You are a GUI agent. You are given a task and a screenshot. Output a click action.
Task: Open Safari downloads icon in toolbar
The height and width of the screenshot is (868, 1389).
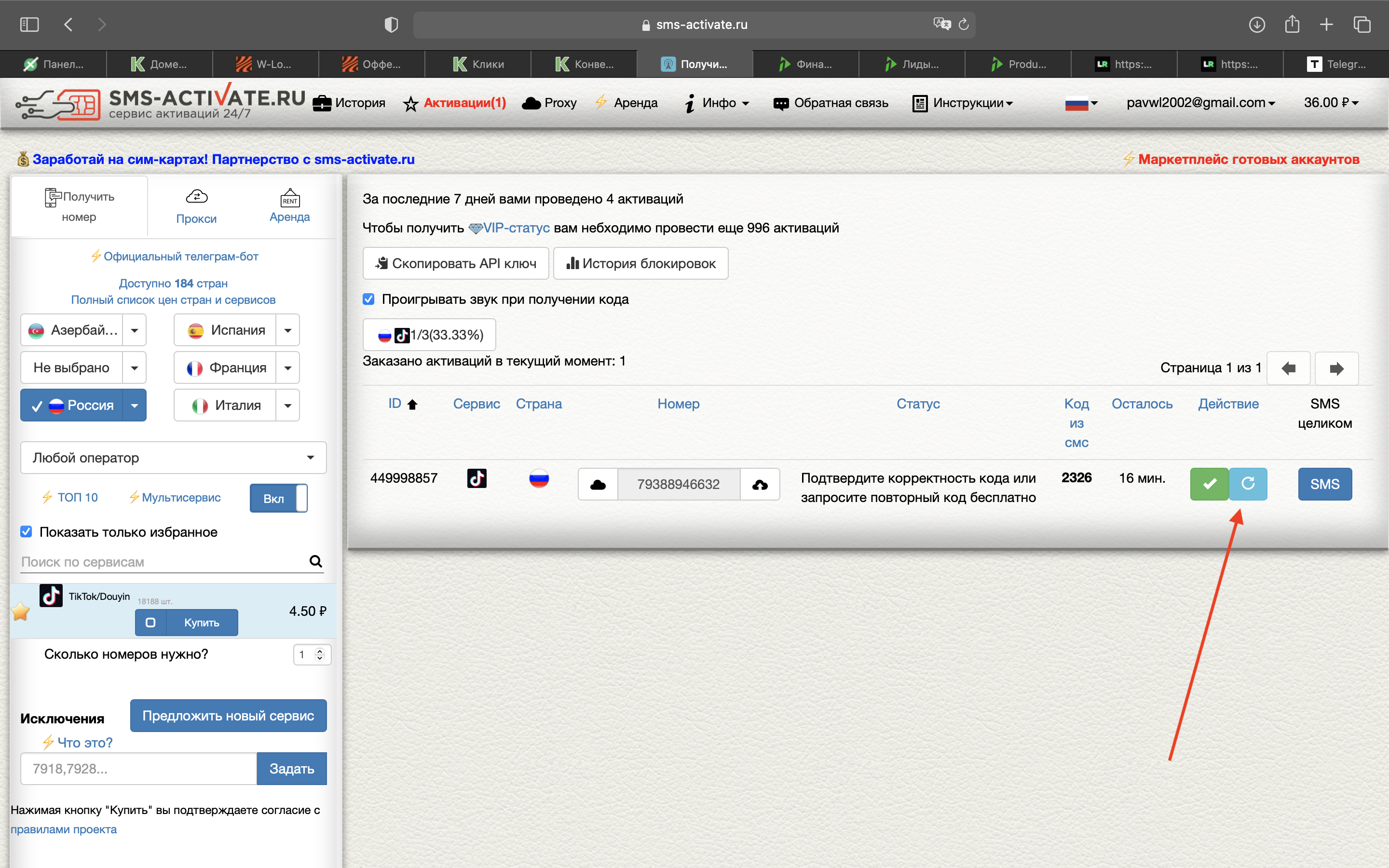tap(1256, 25)
